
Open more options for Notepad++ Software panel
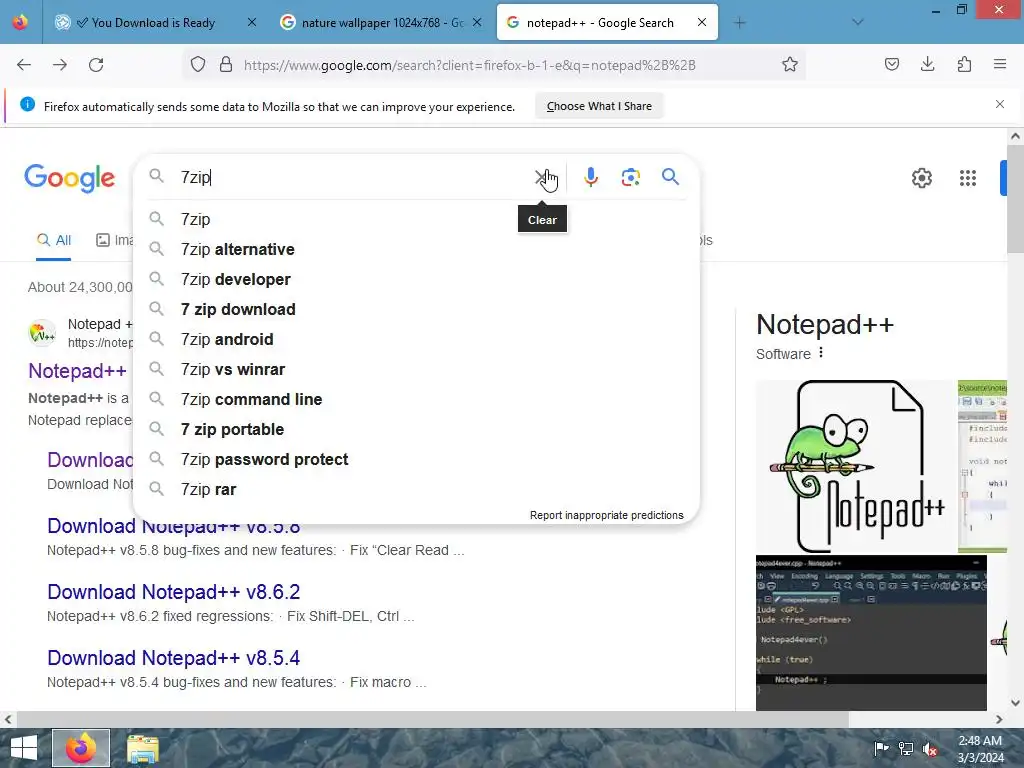pyautogui.click(x=821, y=353)
